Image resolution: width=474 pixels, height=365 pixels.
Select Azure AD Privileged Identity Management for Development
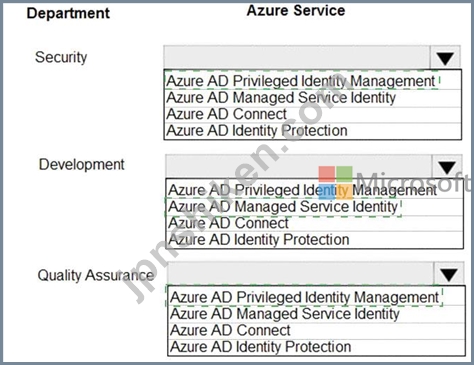click(315, 190)
